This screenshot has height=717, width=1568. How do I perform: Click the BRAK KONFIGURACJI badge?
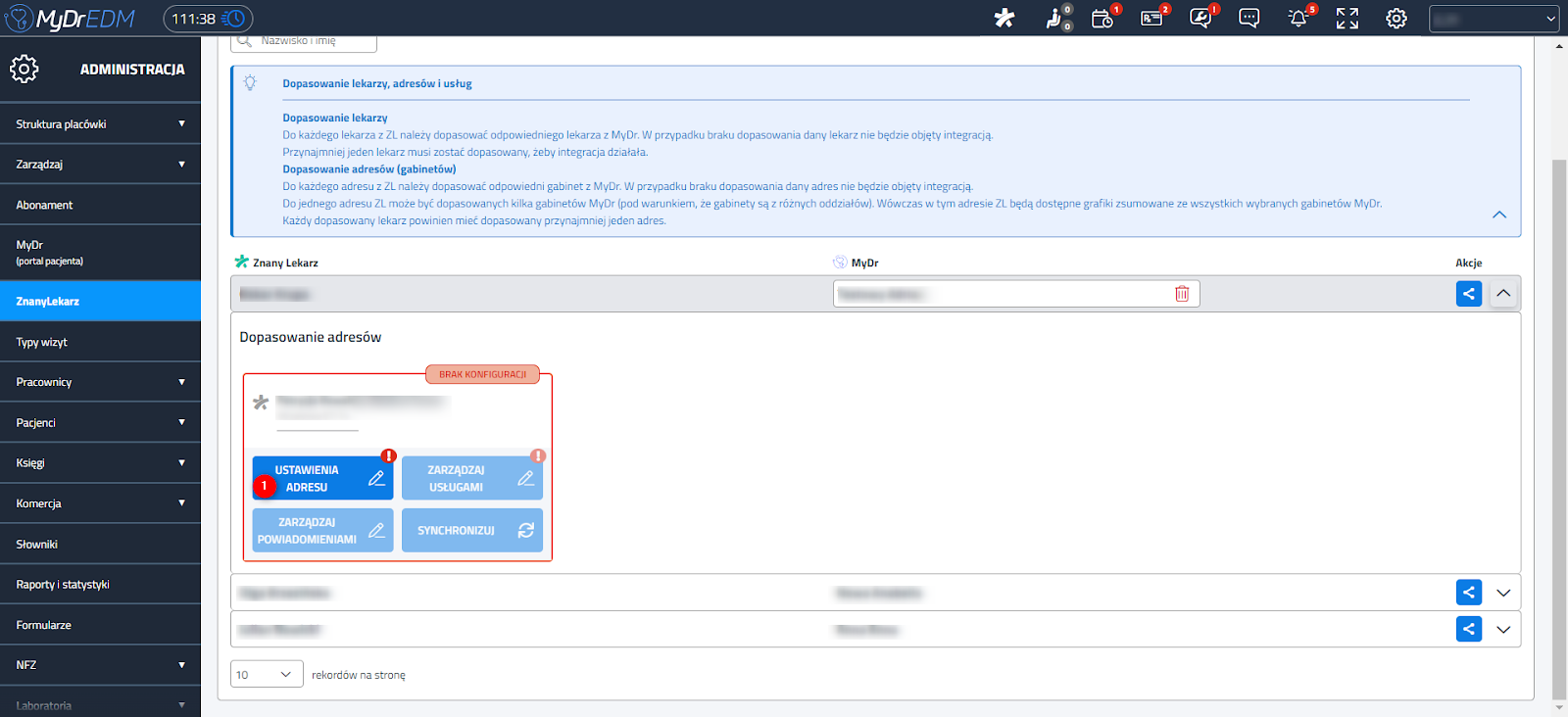pyautogui.click(x=482, y=374)
